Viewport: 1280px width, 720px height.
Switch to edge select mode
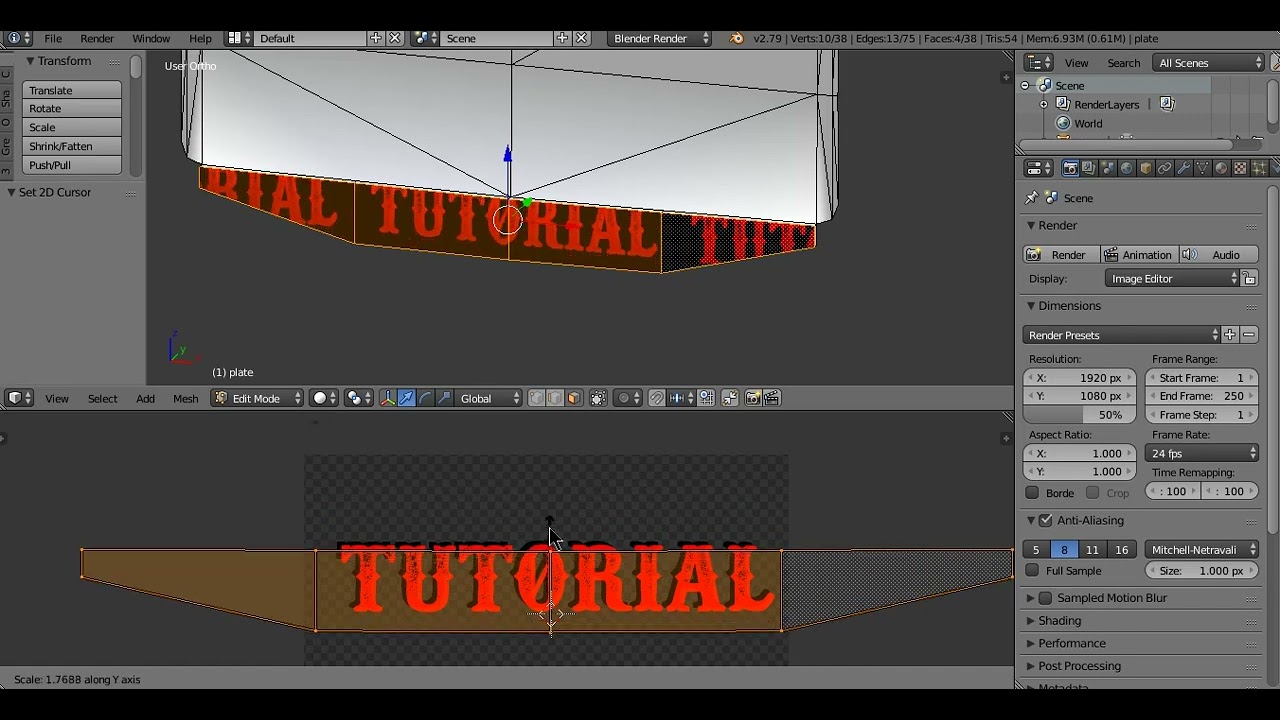555,398
